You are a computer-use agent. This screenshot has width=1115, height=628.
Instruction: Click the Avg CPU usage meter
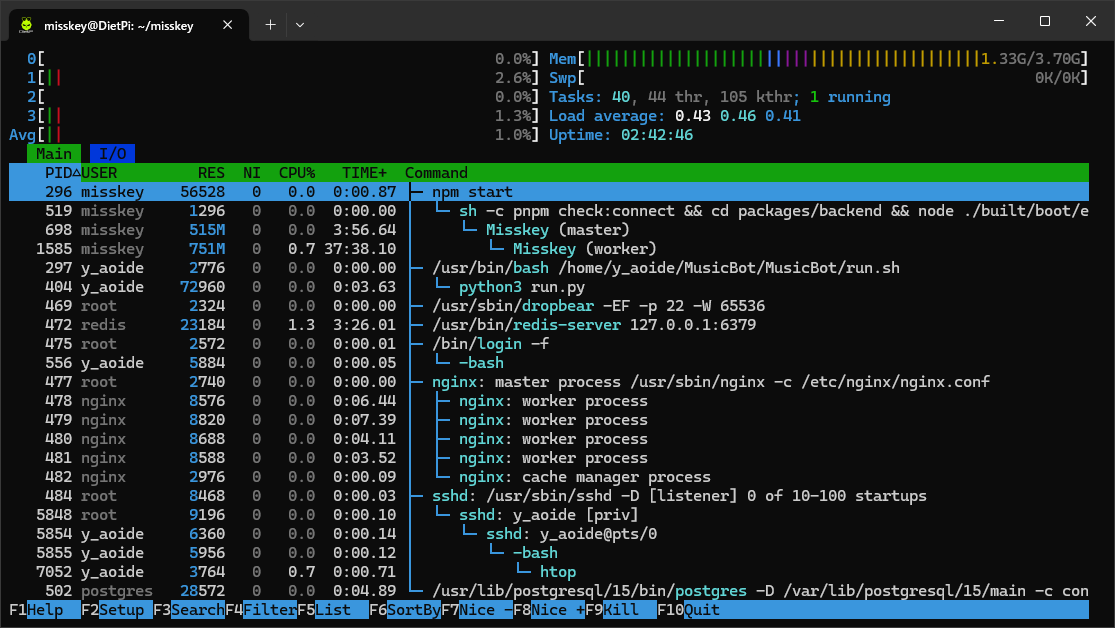(274, 135)
